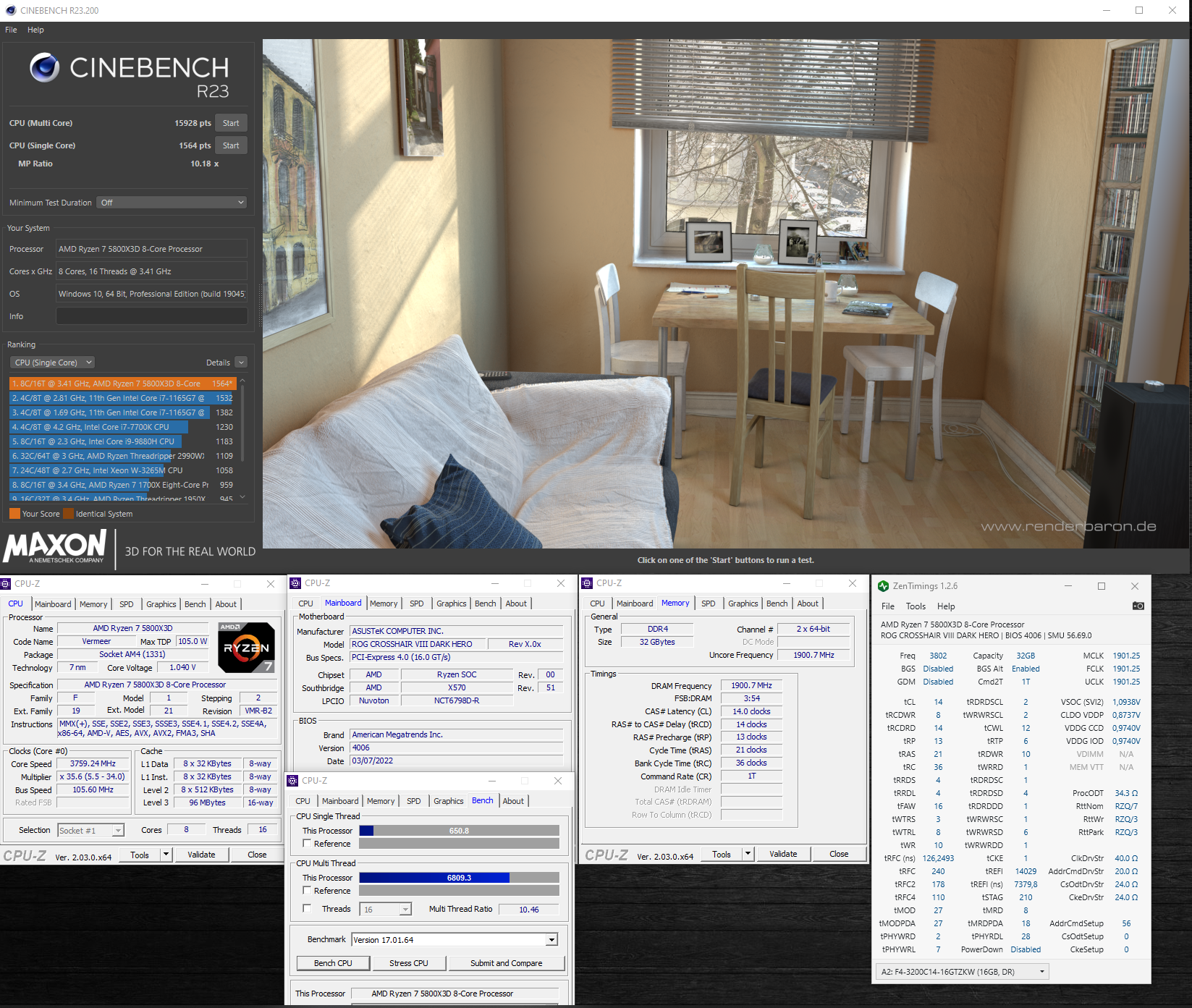Open the Threads count dropdown showing 16
Viewport: 1192px width, 1008px height.
tap(385, 910)
